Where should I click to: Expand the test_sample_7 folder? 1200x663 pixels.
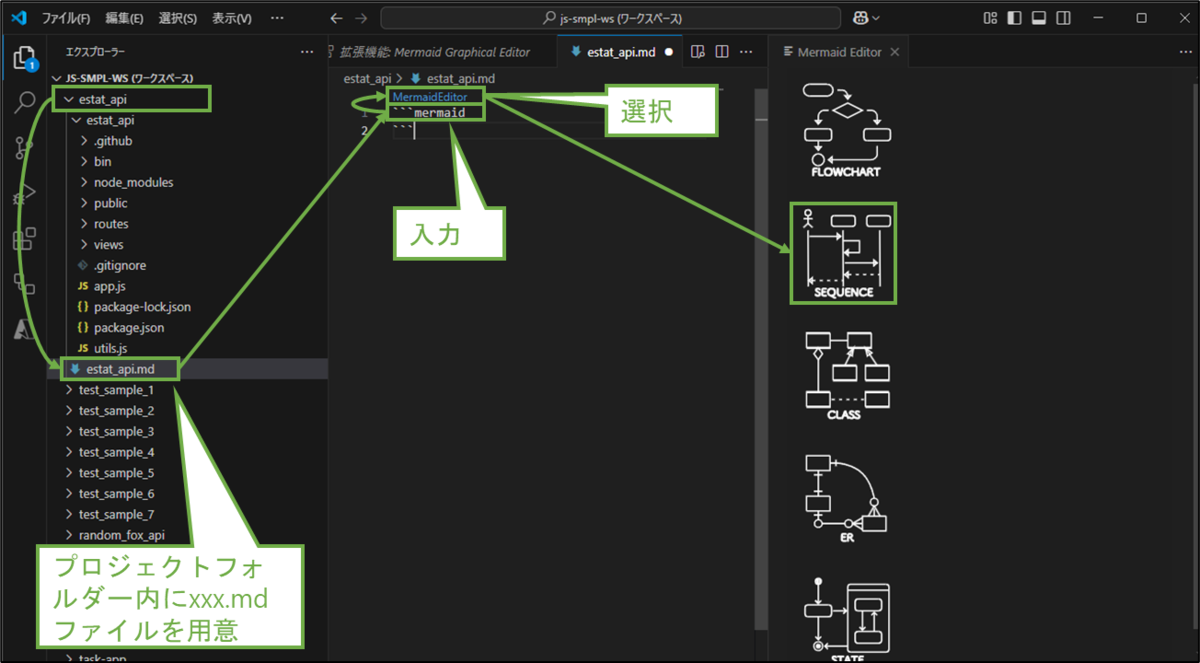tap(116, 514)
